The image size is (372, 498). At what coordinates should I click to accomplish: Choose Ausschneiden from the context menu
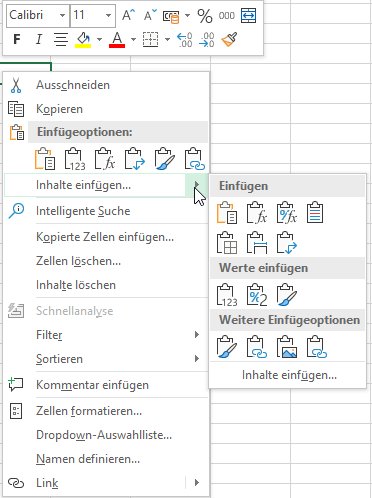106,85
